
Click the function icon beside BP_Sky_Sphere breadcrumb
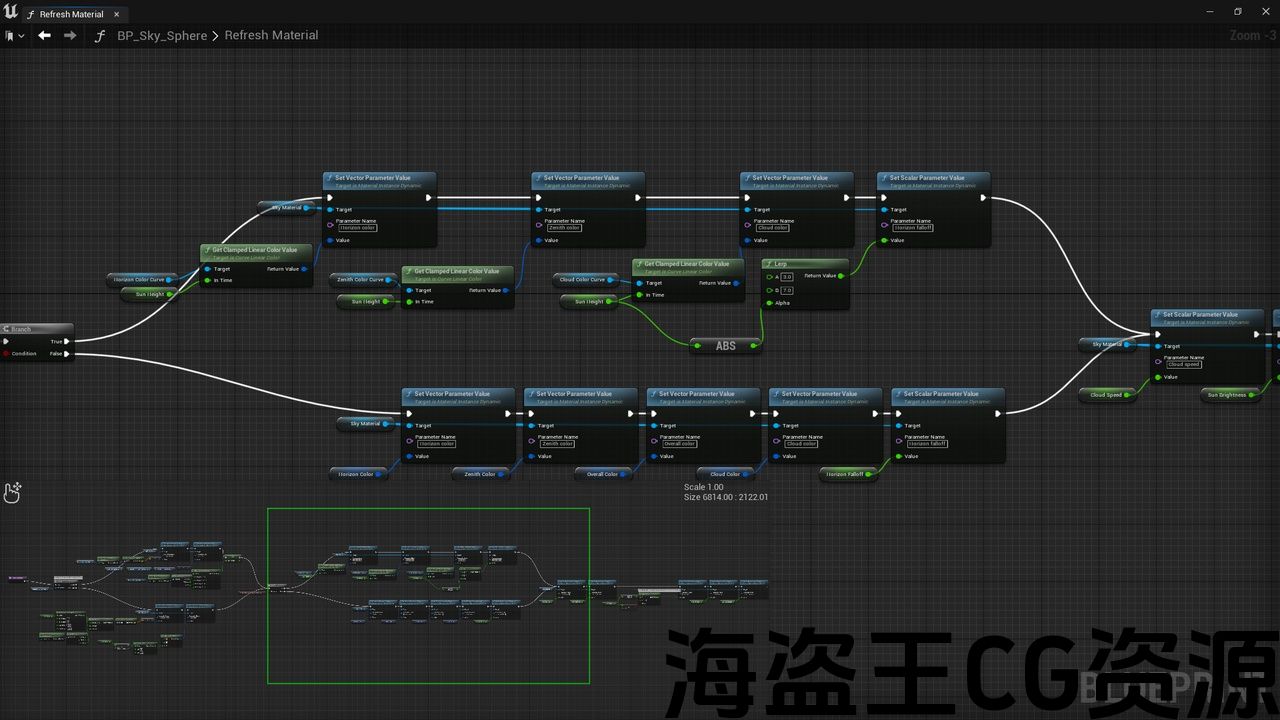[x=99, y=36]
